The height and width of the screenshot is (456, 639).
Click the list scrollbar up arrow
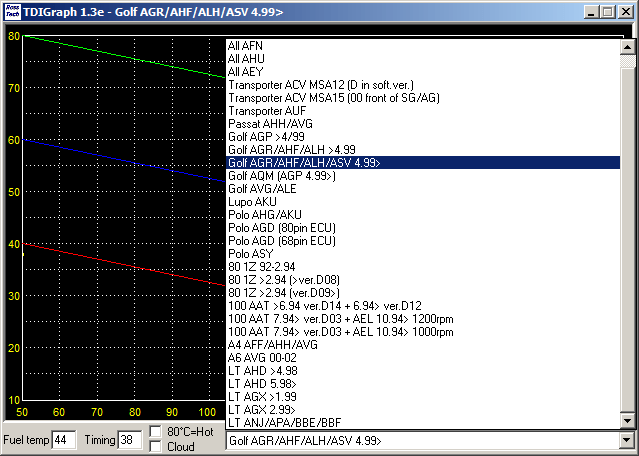coord(627,47)
